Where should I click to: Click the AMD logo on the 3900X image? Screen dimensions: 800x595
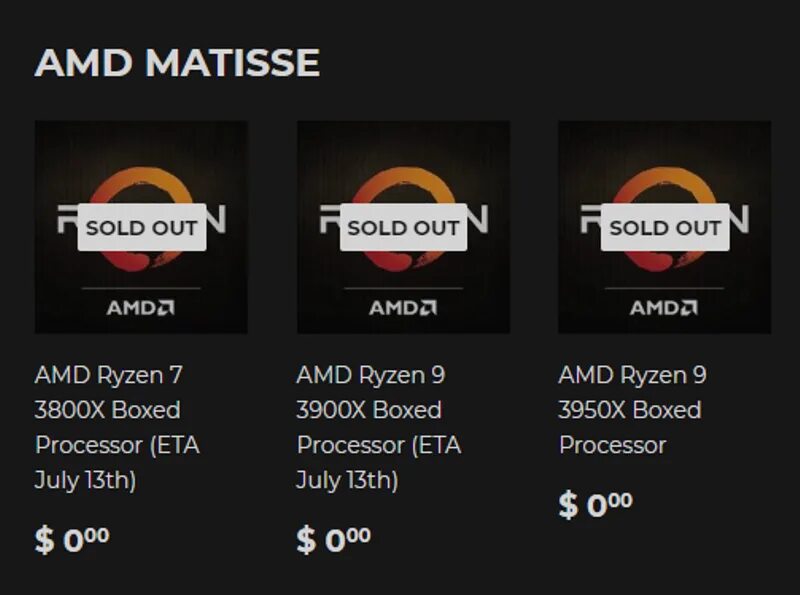click(x=403, y=307)
